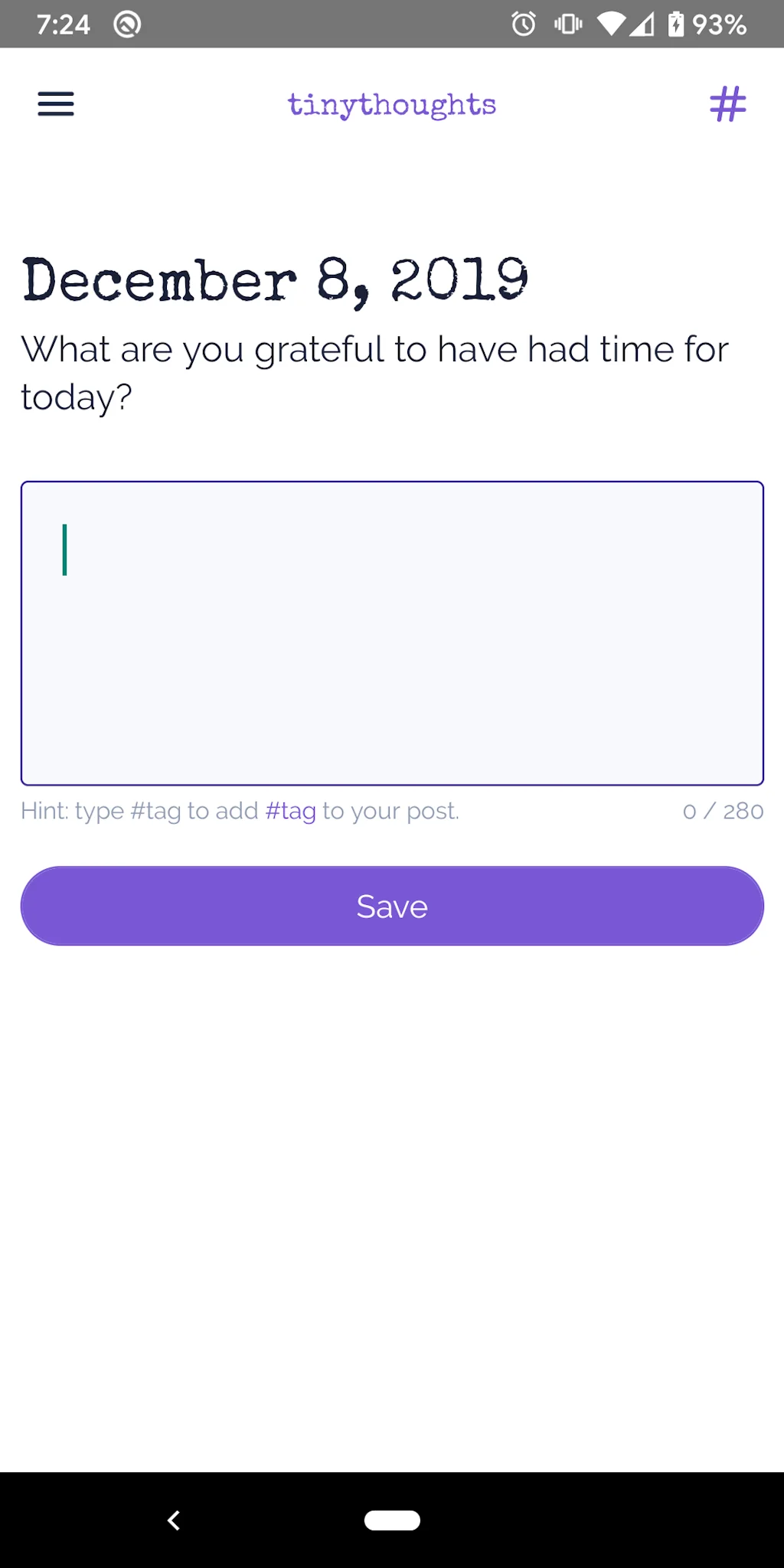Tap the screen recording icon near the clock

[126, 24]
